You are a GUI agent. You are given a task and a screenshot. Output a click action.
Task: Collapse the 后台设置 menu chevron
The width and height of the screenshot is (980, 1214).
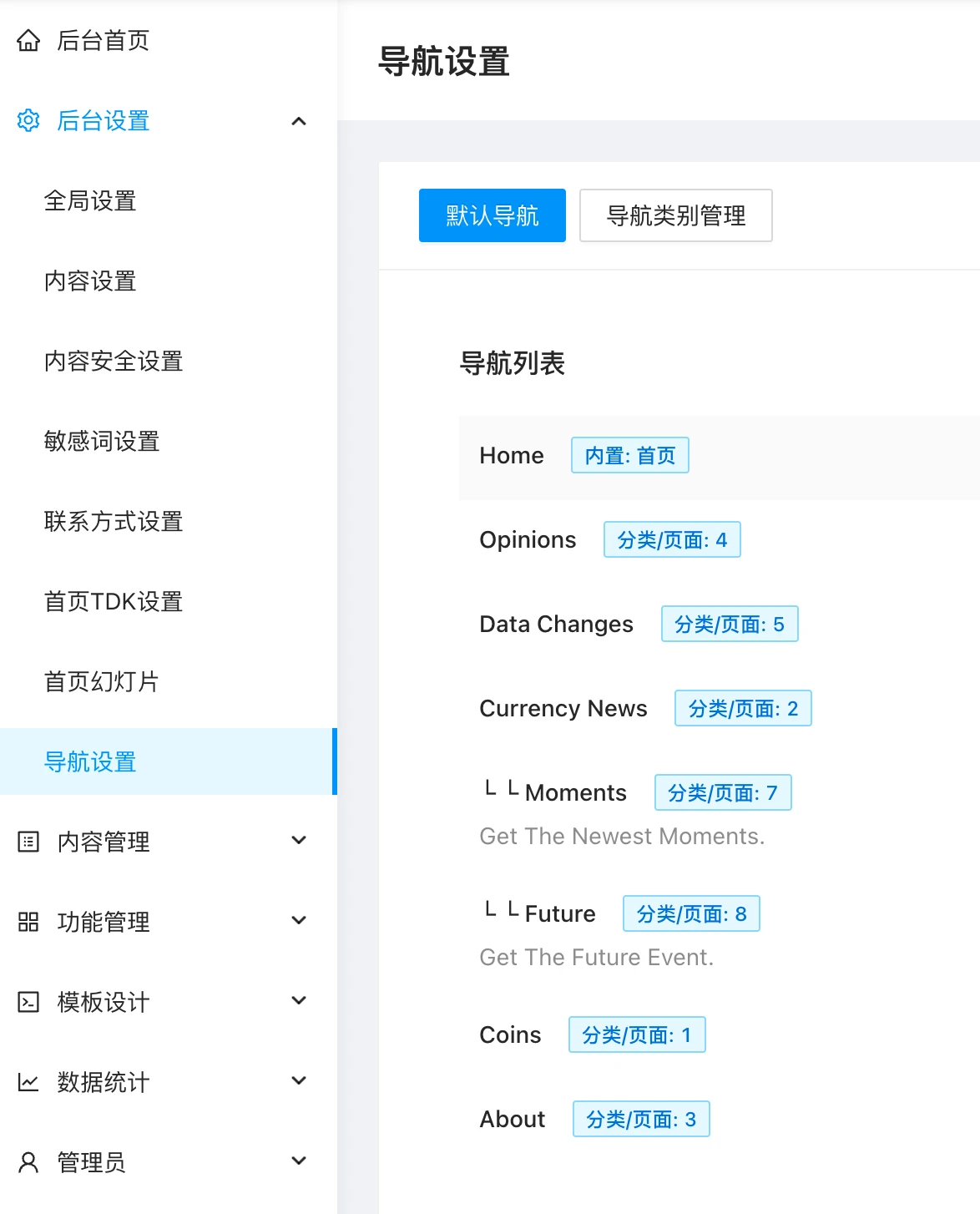click(x=299, y=121)
